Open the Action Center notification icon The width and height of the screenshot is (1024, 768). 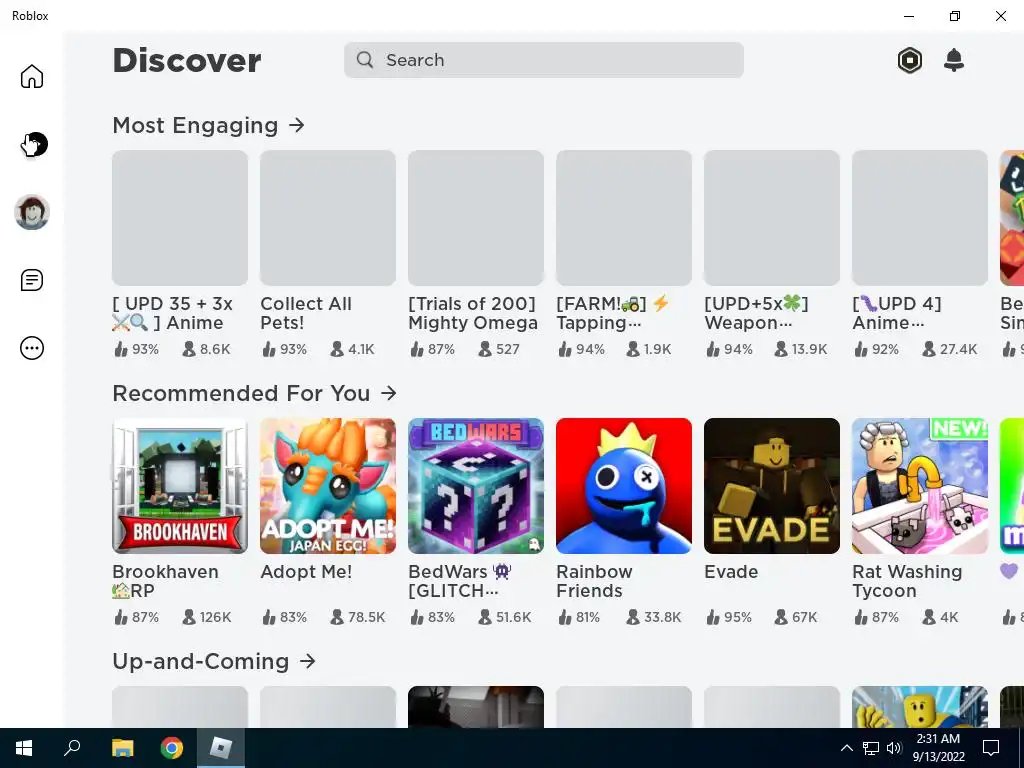(x=991, y=748)
